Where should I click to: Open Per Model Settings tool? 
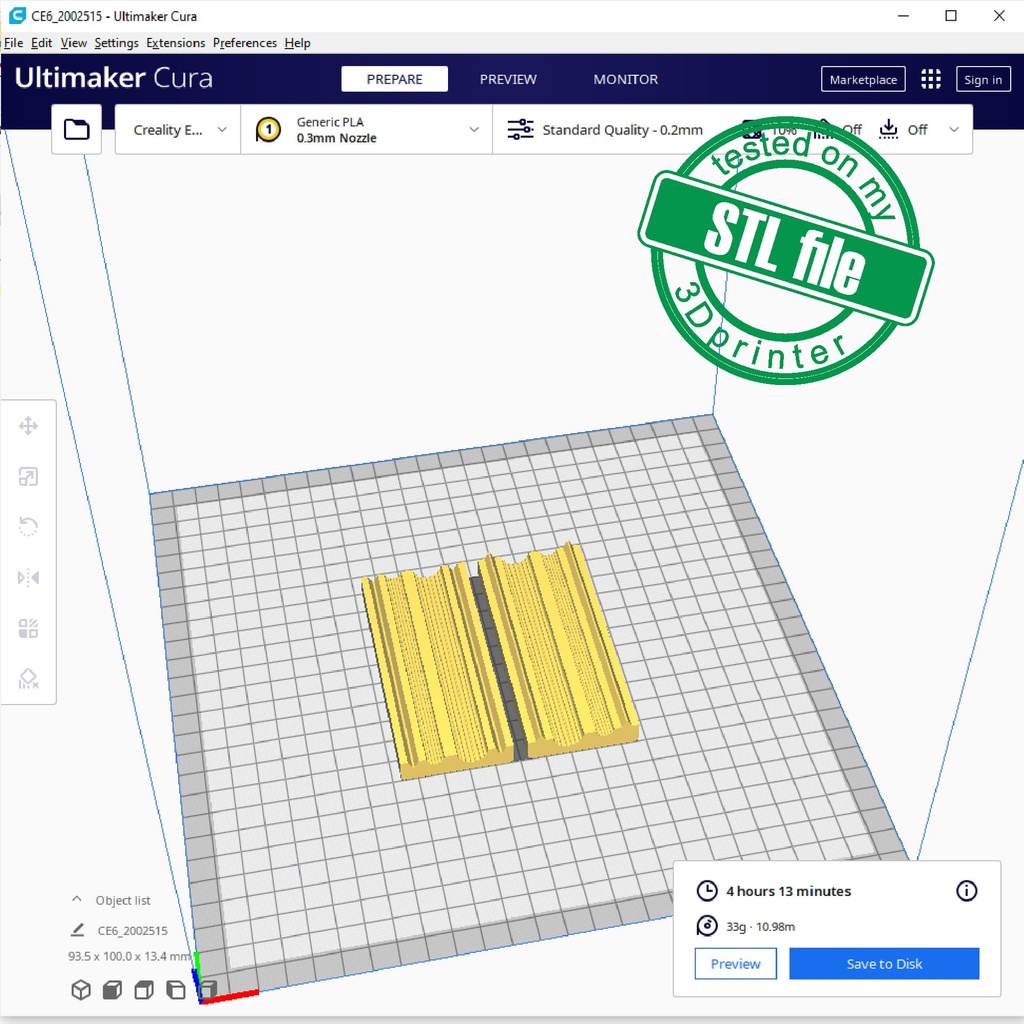tap(28, 628)
